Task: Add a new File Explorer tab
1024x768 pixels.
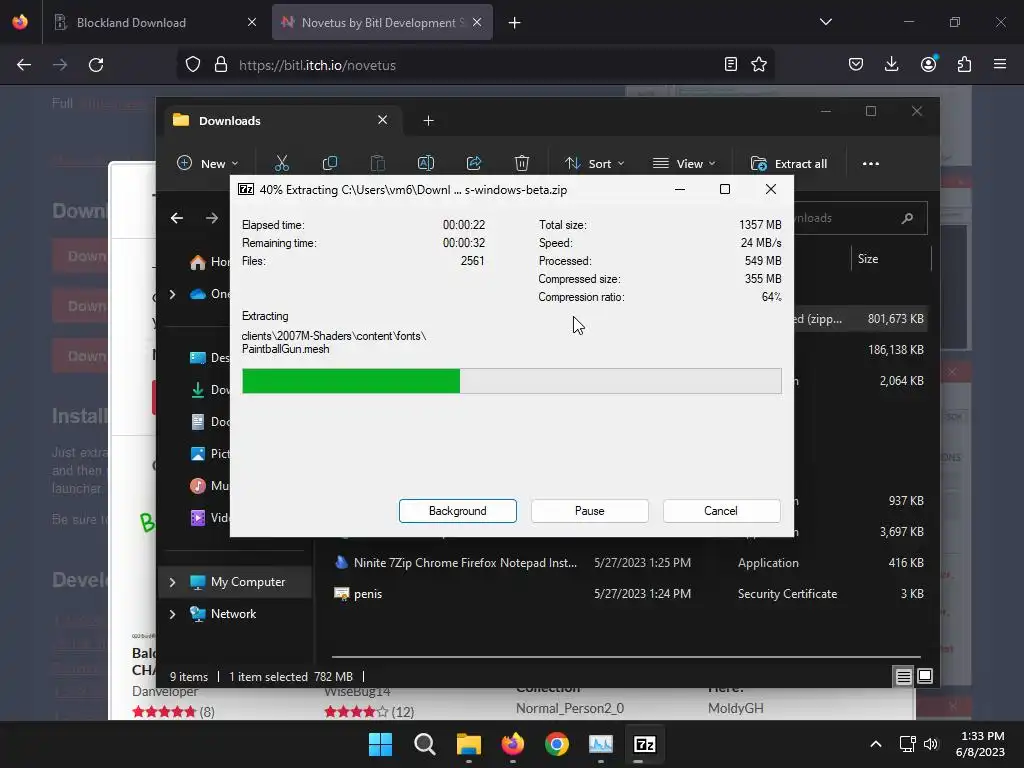Action: [428, 120]
